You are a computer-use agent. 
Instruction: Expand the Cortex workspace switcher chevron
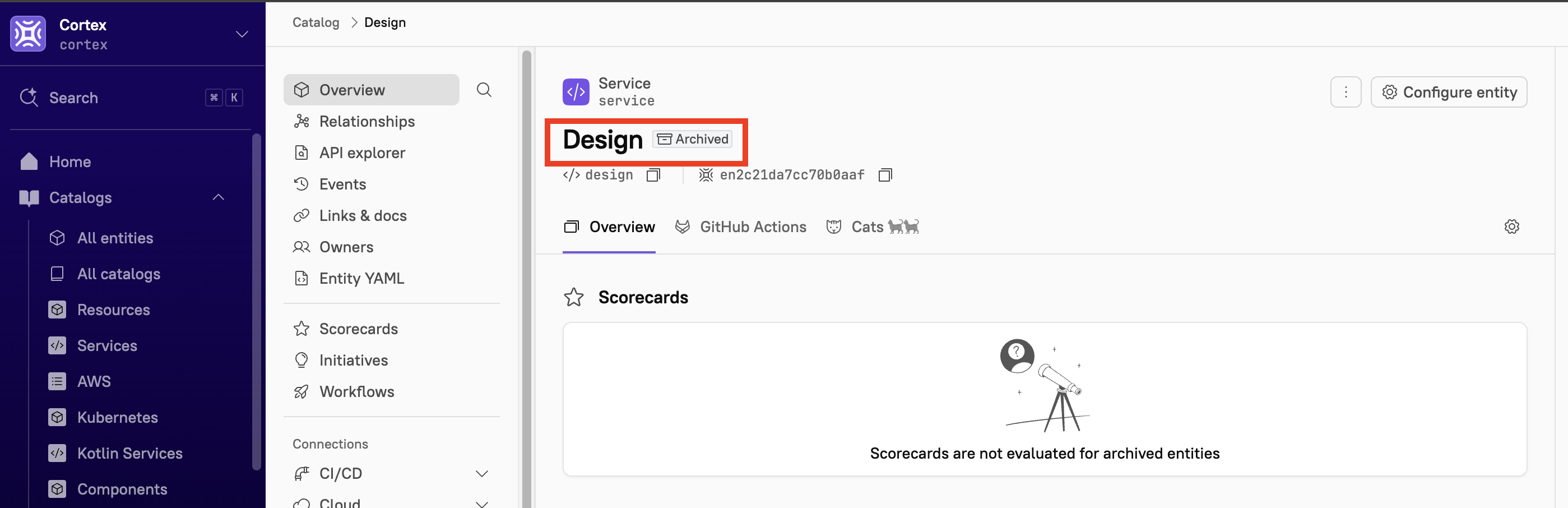pos(242,34)
